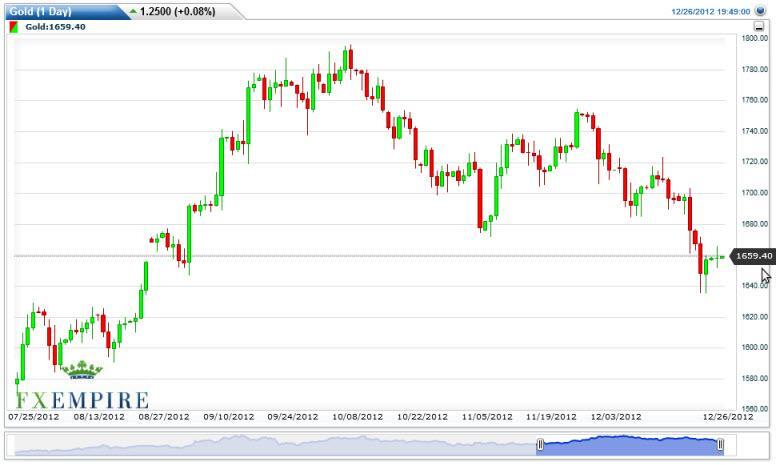Click the unselected left area of the navigator
Image resolution: width=776 pixels, height=465 pixels.
click(270, 443)
